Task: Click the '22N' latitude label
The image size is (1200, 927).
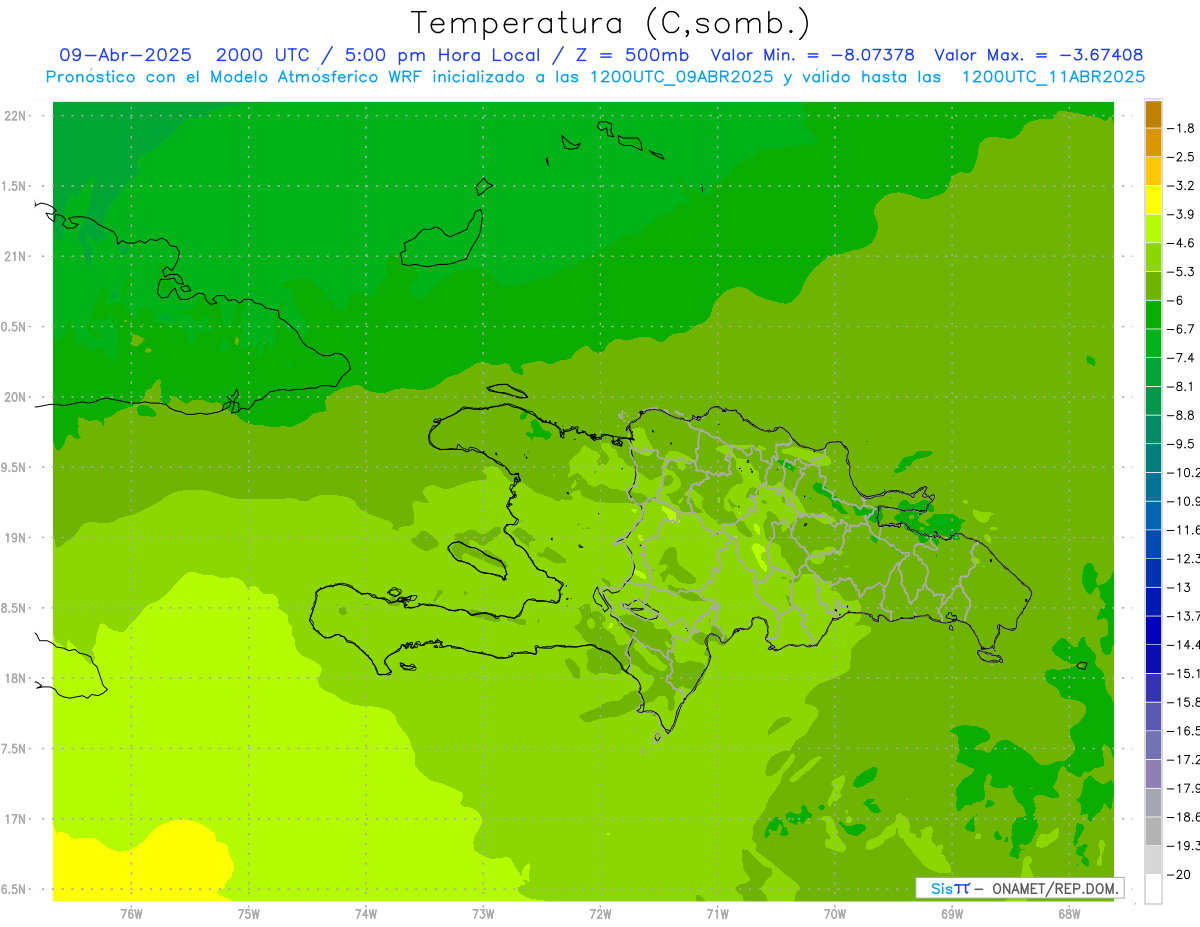Action: [15, 116]
